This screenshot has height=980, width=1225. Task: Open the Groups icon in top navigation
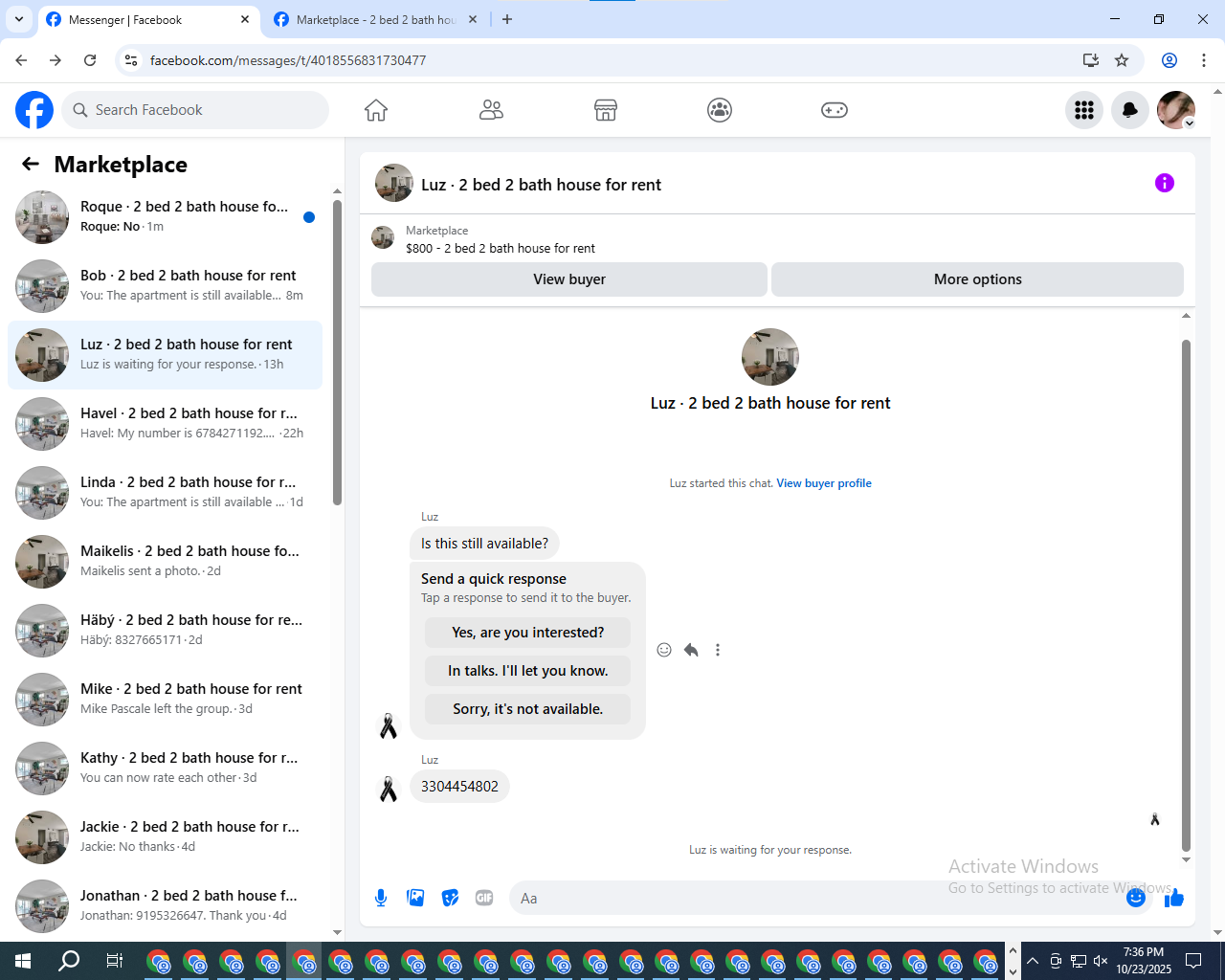tap(720, 110)
